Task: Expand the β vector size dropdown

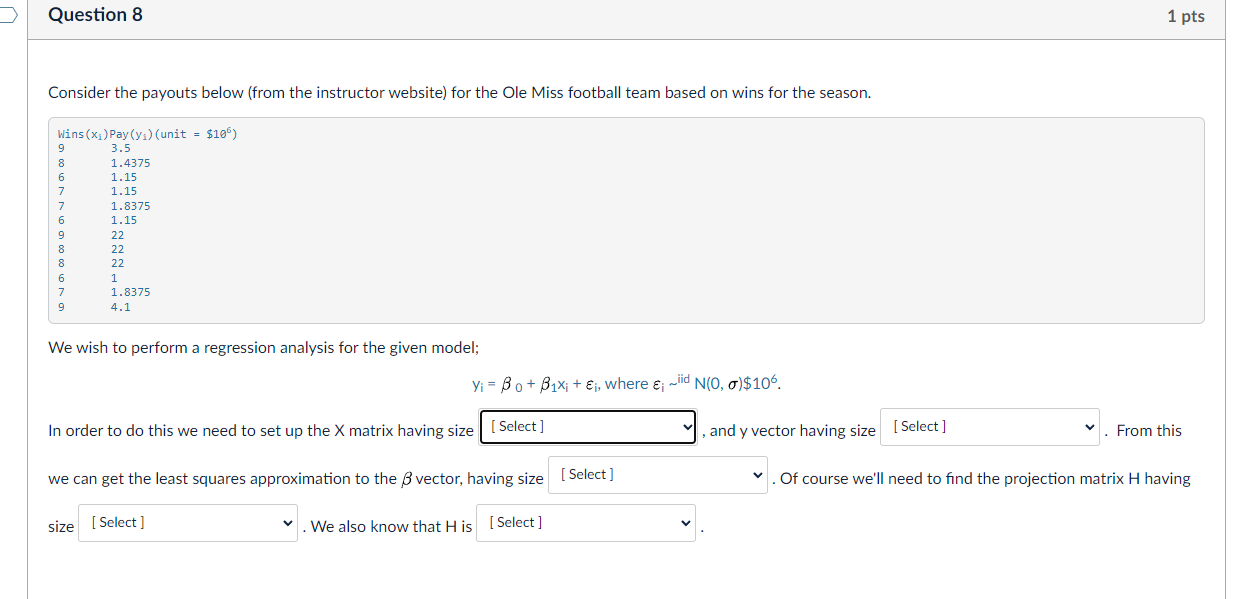Action: [658, 475]
